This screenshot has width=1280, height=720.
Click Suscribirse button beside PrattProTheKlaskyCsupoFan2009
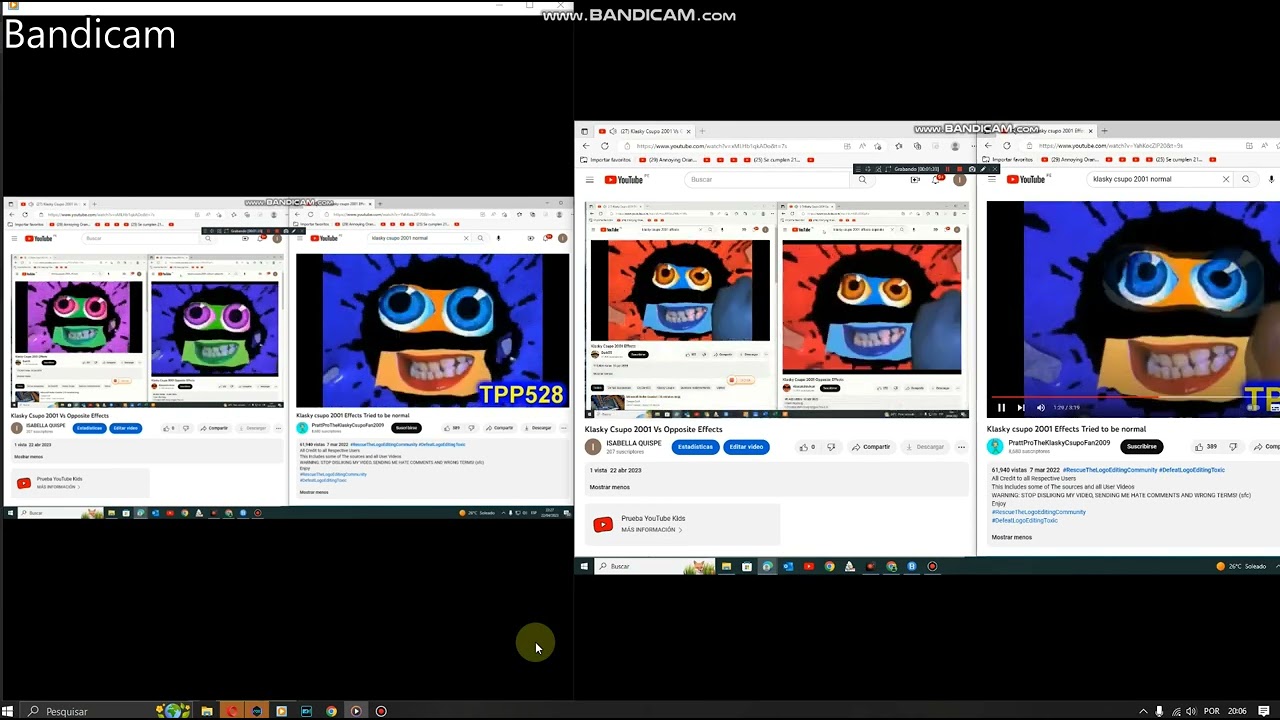[1141, 447]
